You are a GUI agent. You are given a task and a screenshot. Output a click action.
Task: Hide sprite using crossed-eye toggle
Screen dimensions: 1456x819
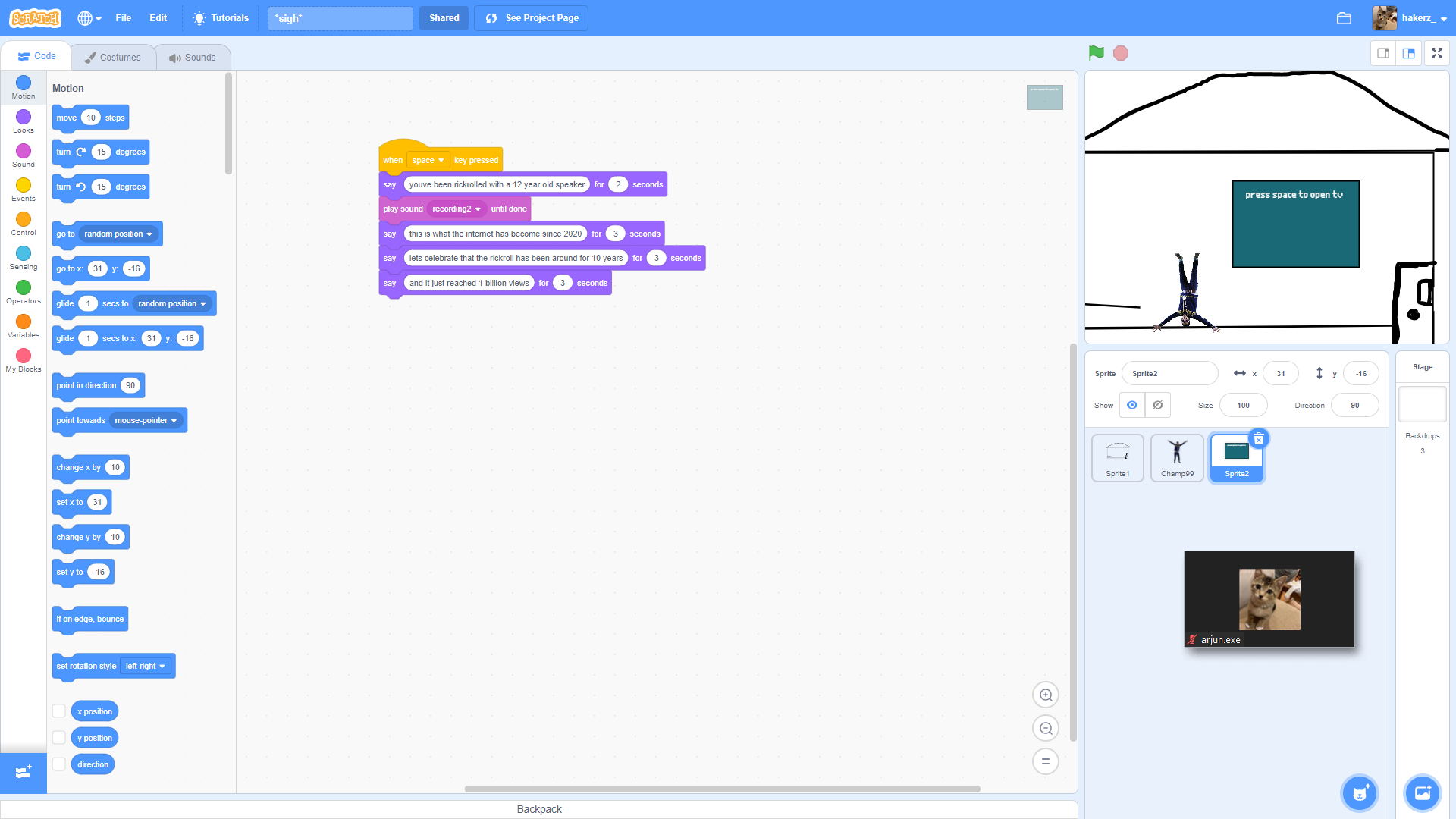[1158, 405]
